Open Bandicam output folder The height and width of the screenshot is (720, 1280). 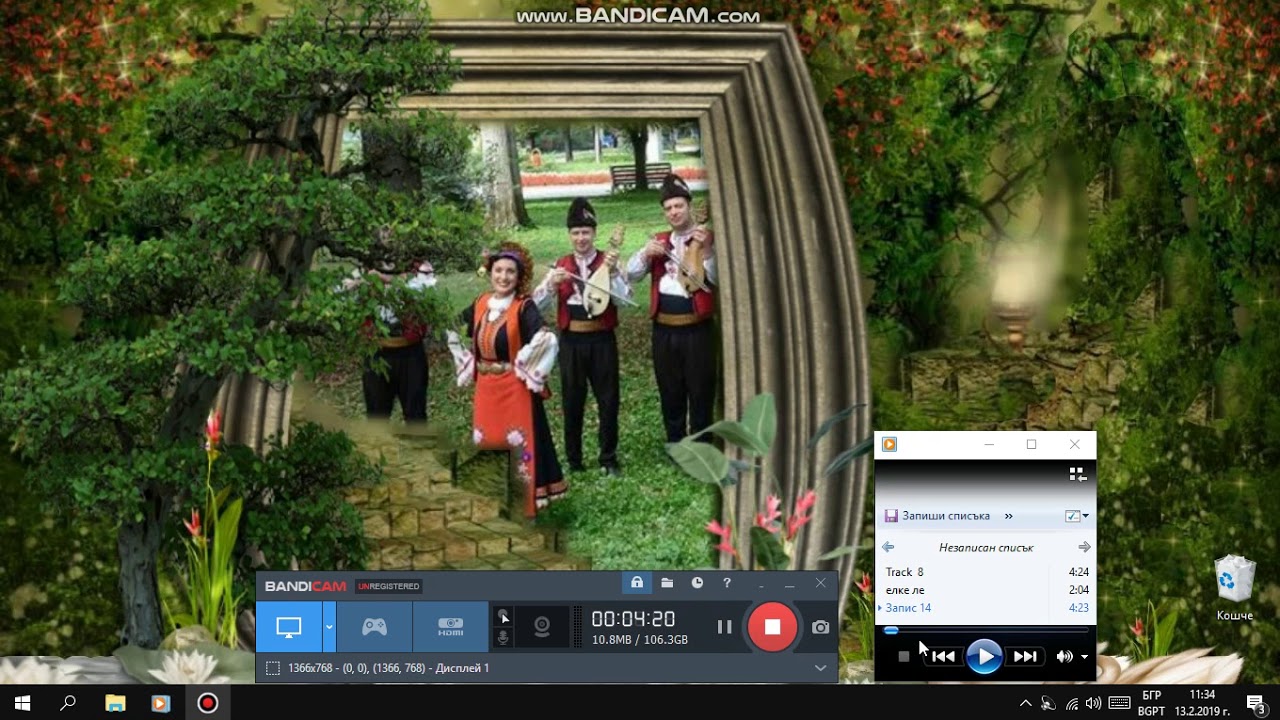coord(667,583)
